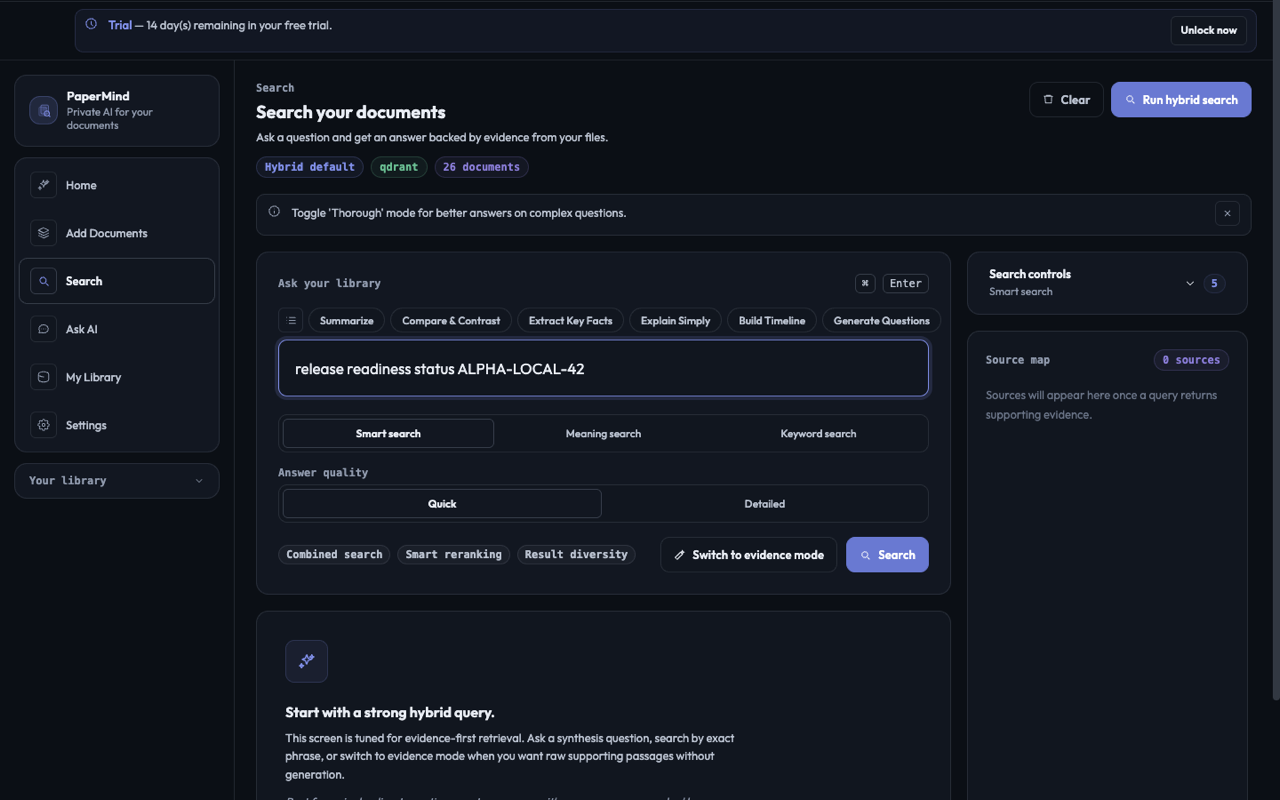This screenshot has width=1280, height=800.
Task: Click the page vertical scrollbar
Action: pos(1275,350)
